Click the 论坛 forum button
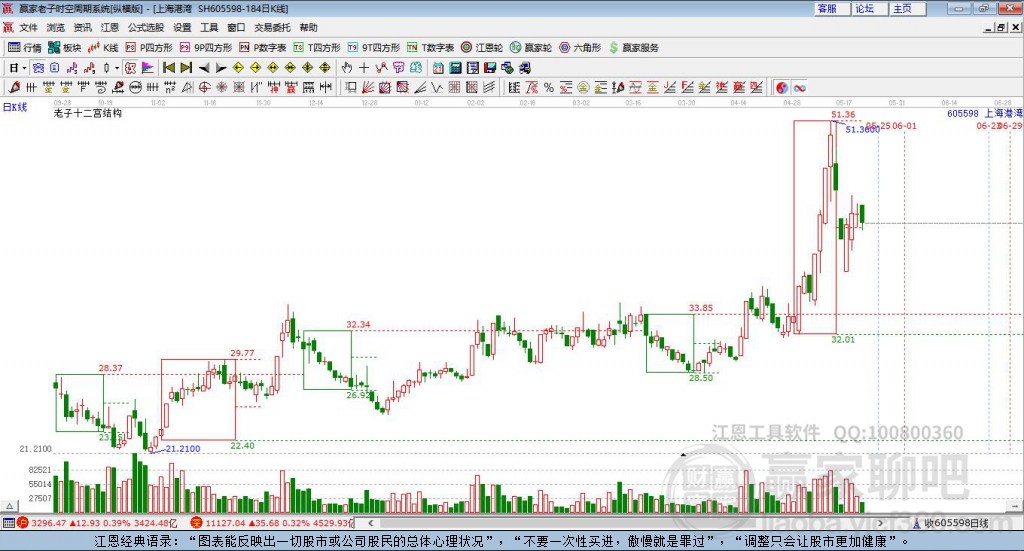Image resolution: width=1024 pixels, height=551 pixels. [x=870, y=8]
